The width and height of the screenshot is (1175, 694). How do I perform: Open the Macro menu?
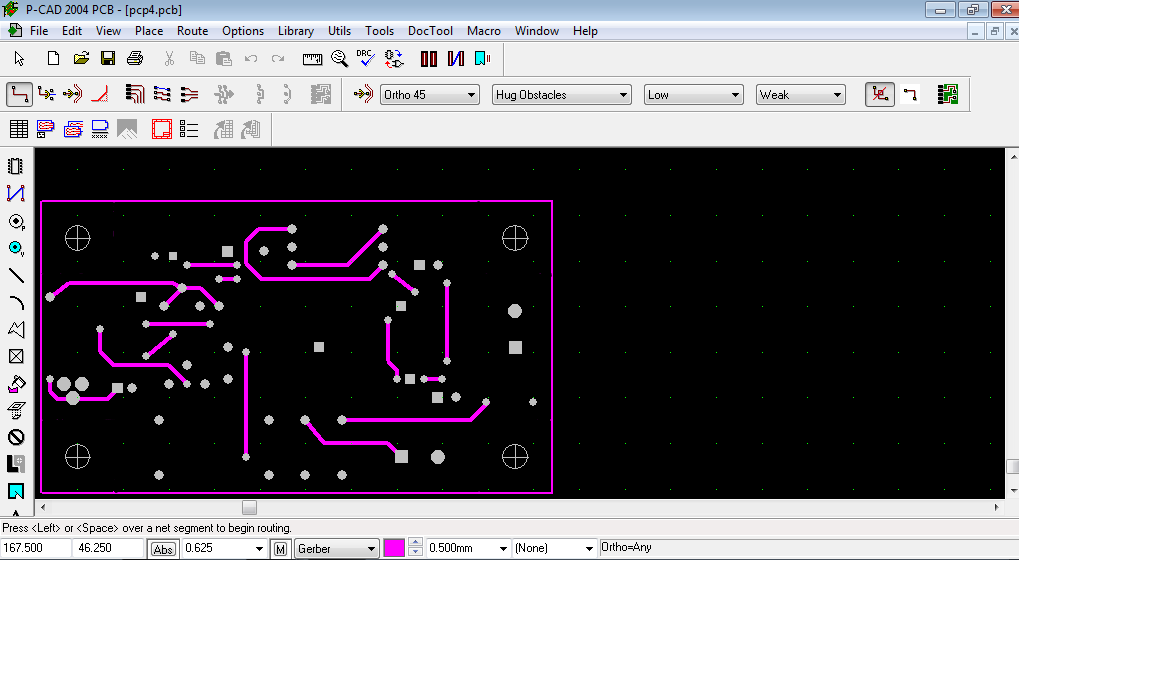pyautogui.click(x=483, y=31)
